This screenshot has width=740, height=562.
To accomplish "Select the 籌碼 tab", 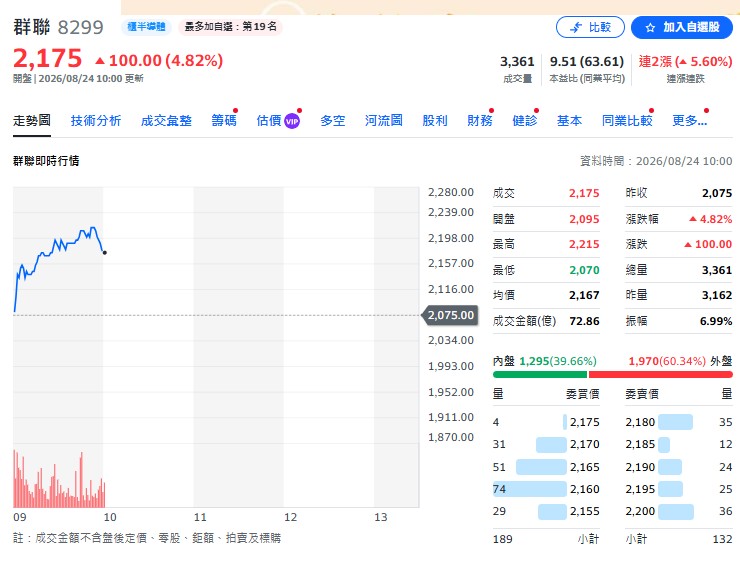I will click(224, 121).
